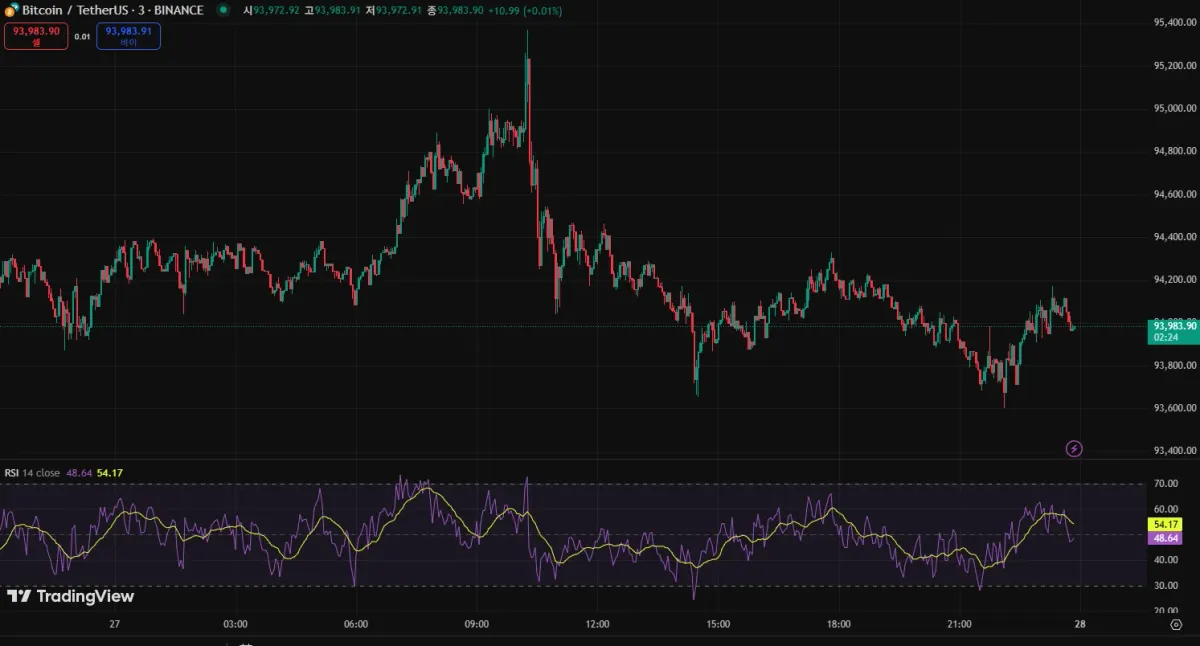Viewport: 1200px width, 646px height.
Task: Click the 12:00 time axis label
Action: tap(597, 624)
